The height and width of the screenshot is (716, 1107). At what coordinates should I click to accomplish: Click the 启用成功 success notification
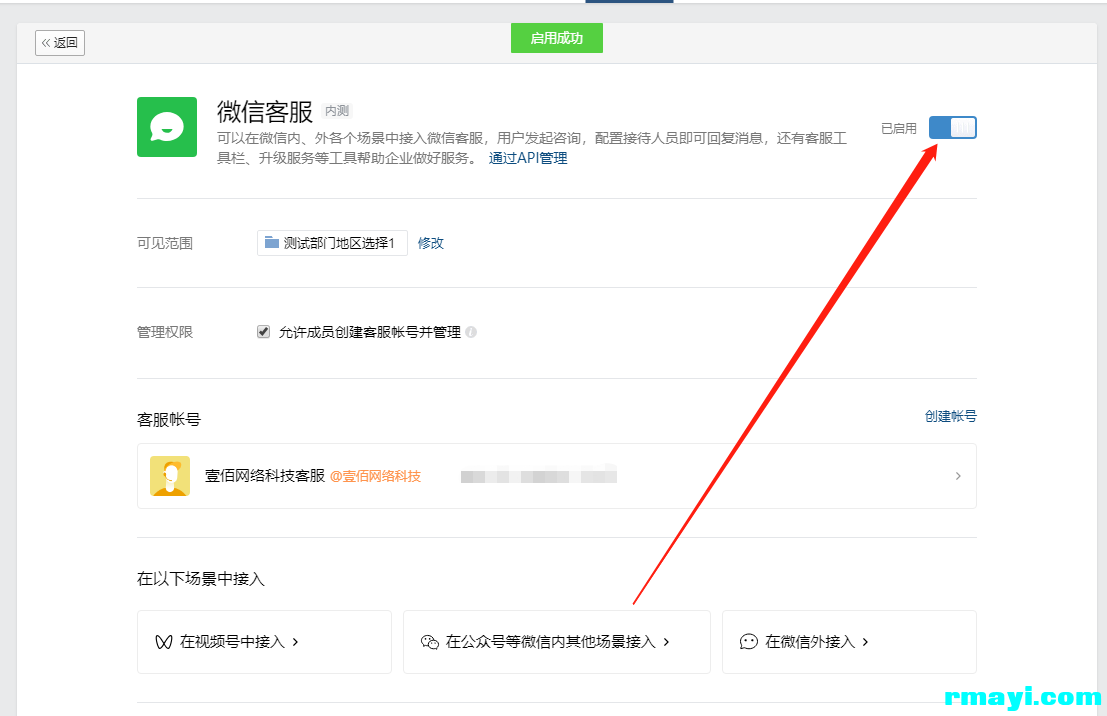click(x=557, y=38)
